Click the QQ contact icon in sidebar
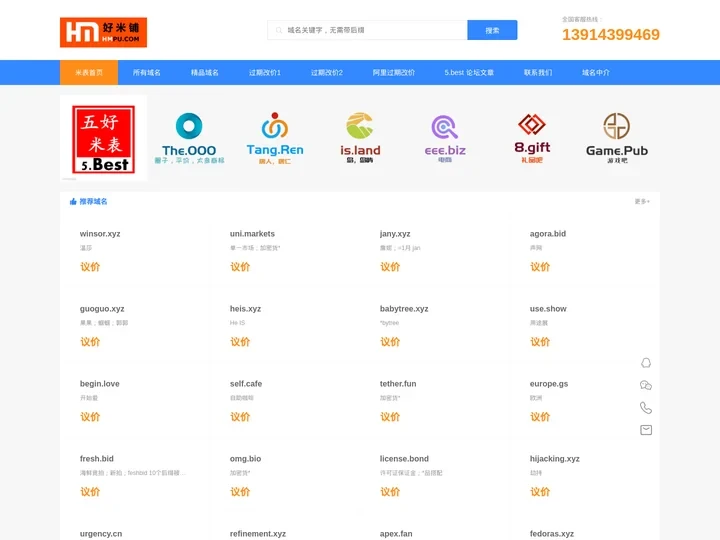This screenshot has width=720, height=540. coord(646,363)
